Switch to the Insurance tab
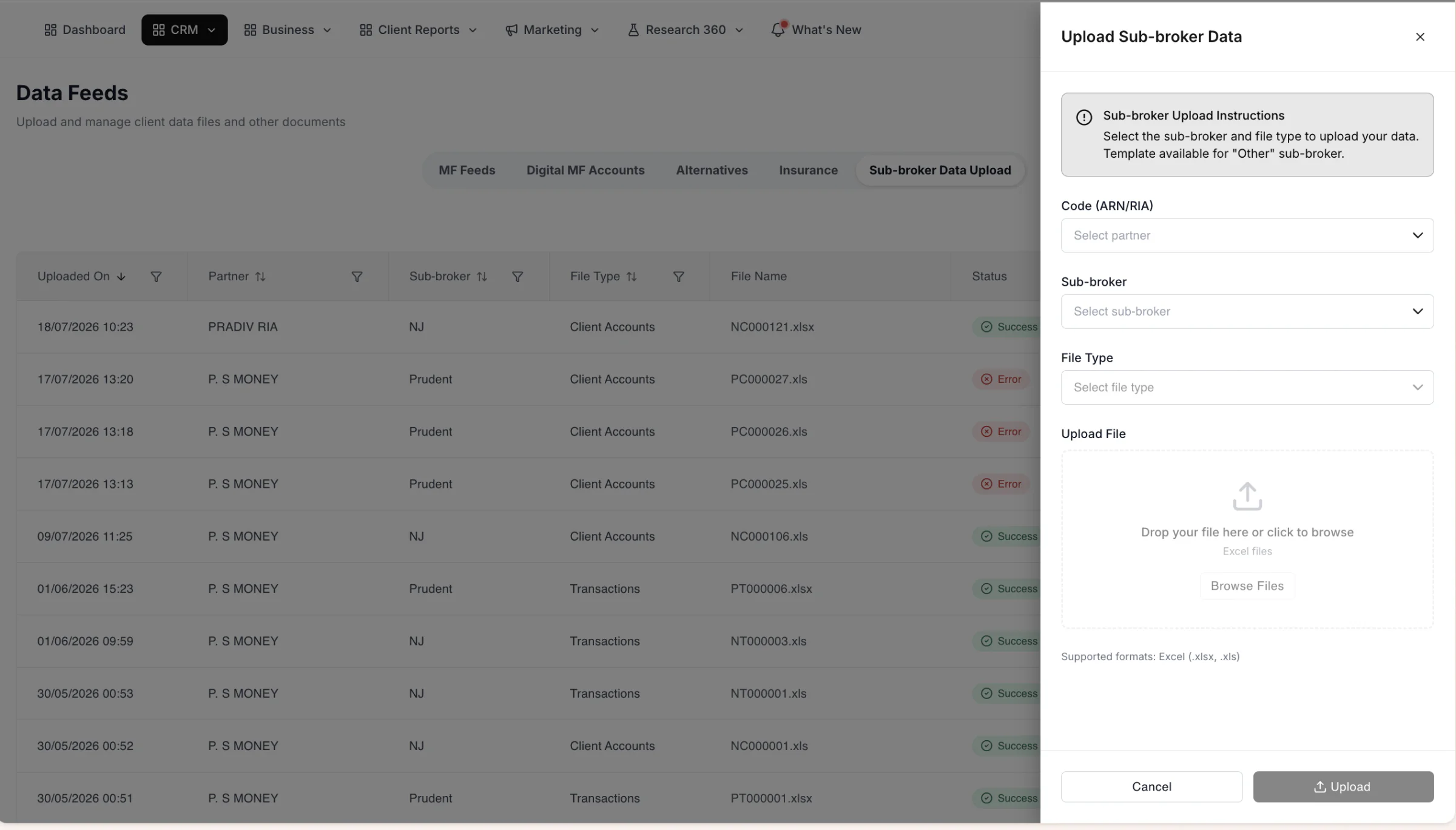 [x=808, y=170]
